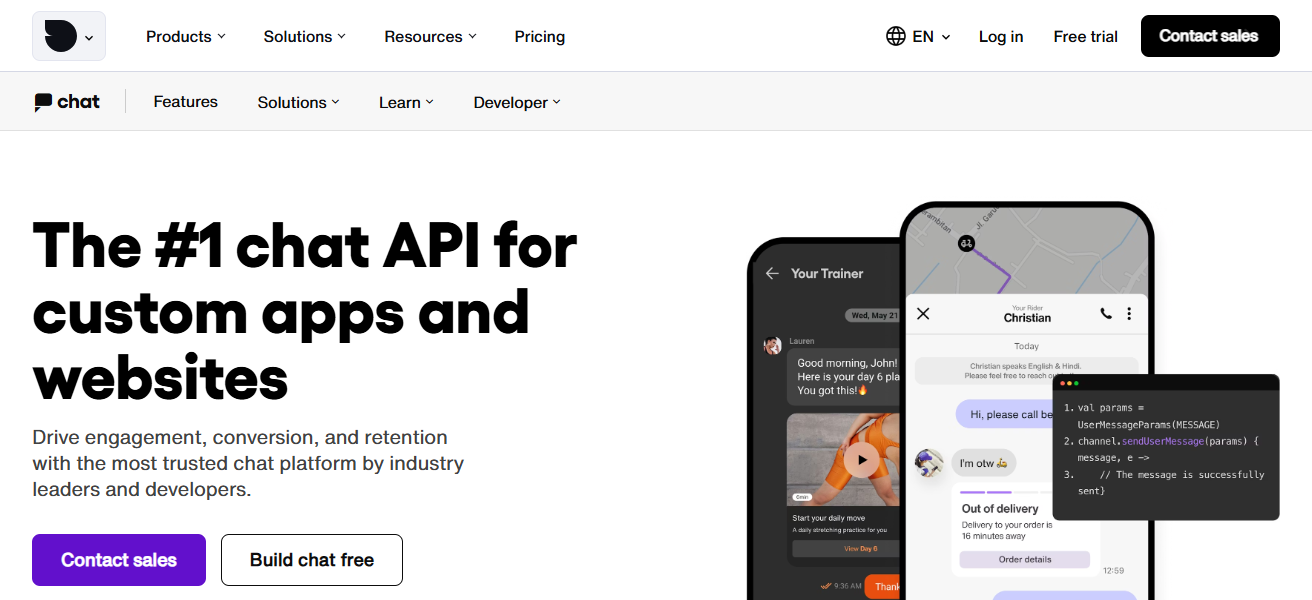Open the Products dropdown menu

(186, 37)
